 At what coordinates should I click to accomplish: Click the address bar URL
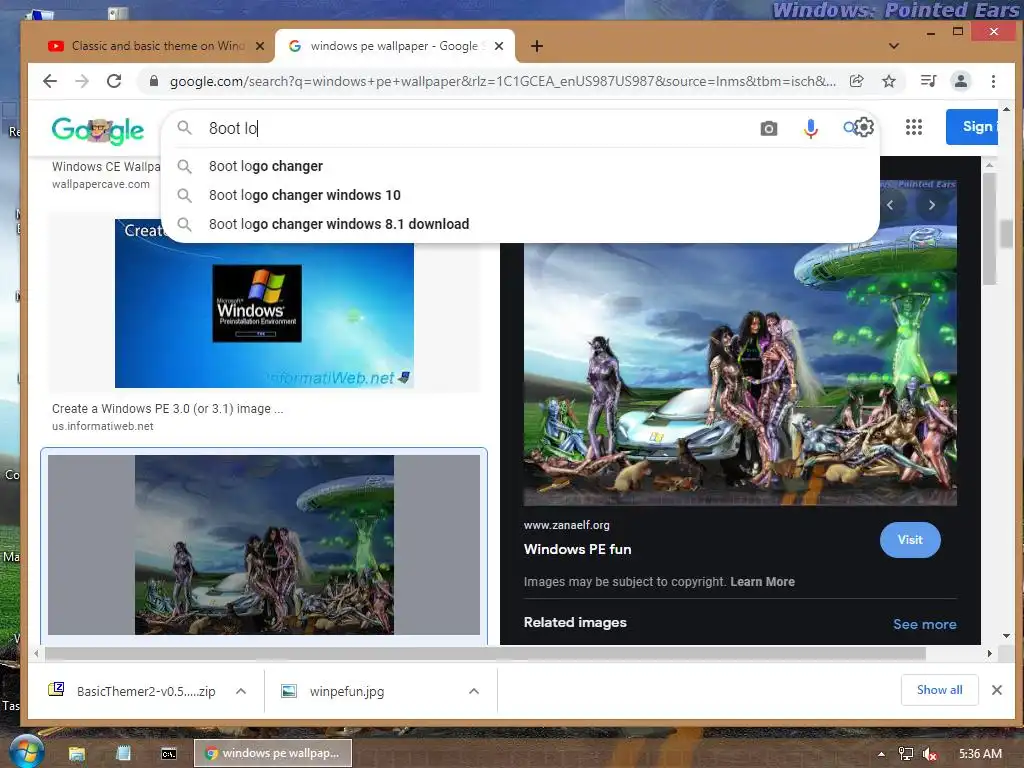click(502, 81)
